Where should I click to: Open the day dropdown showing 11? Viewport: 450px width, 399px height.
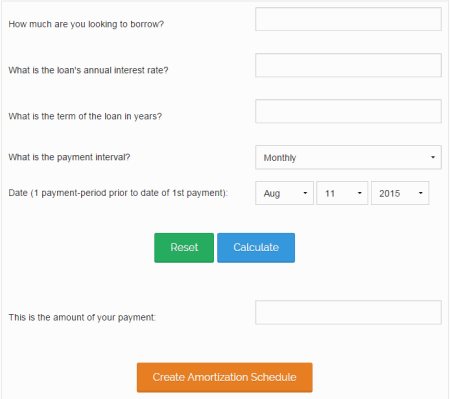342,193
